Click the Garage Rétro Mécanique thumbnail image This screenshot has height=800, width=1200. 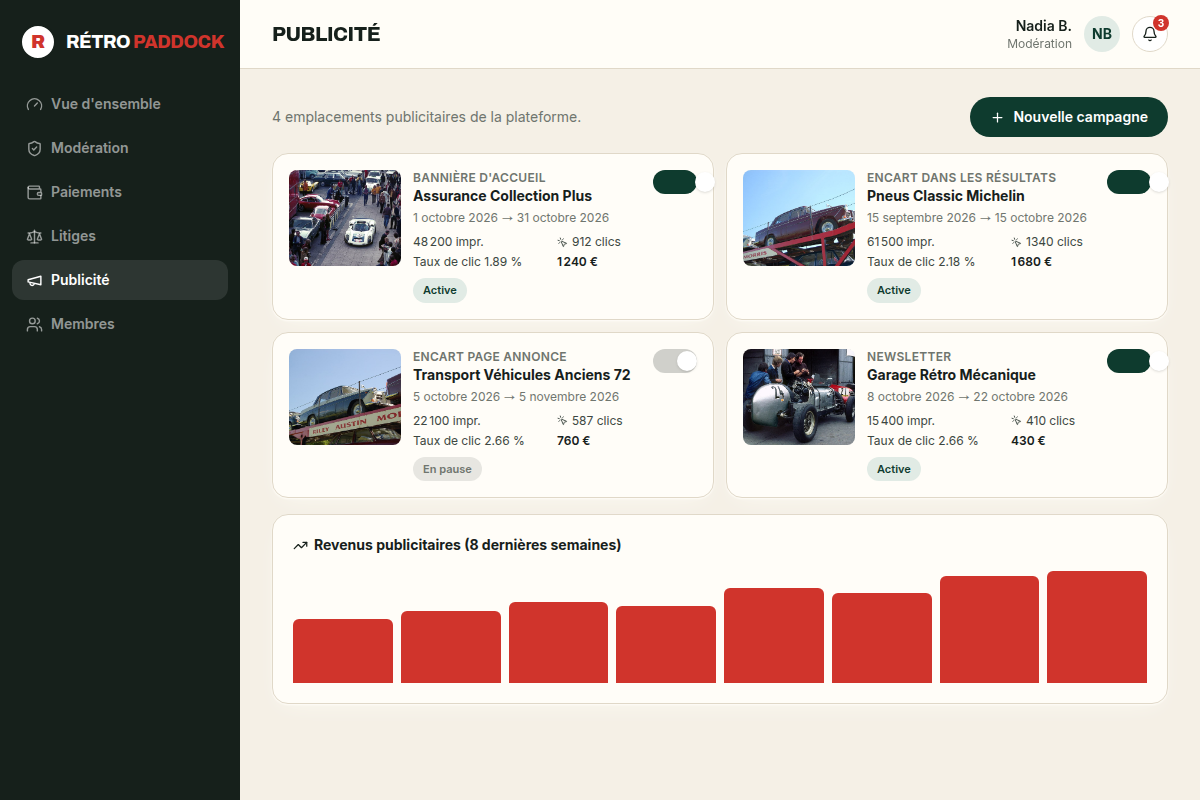[x=799, y=397]
